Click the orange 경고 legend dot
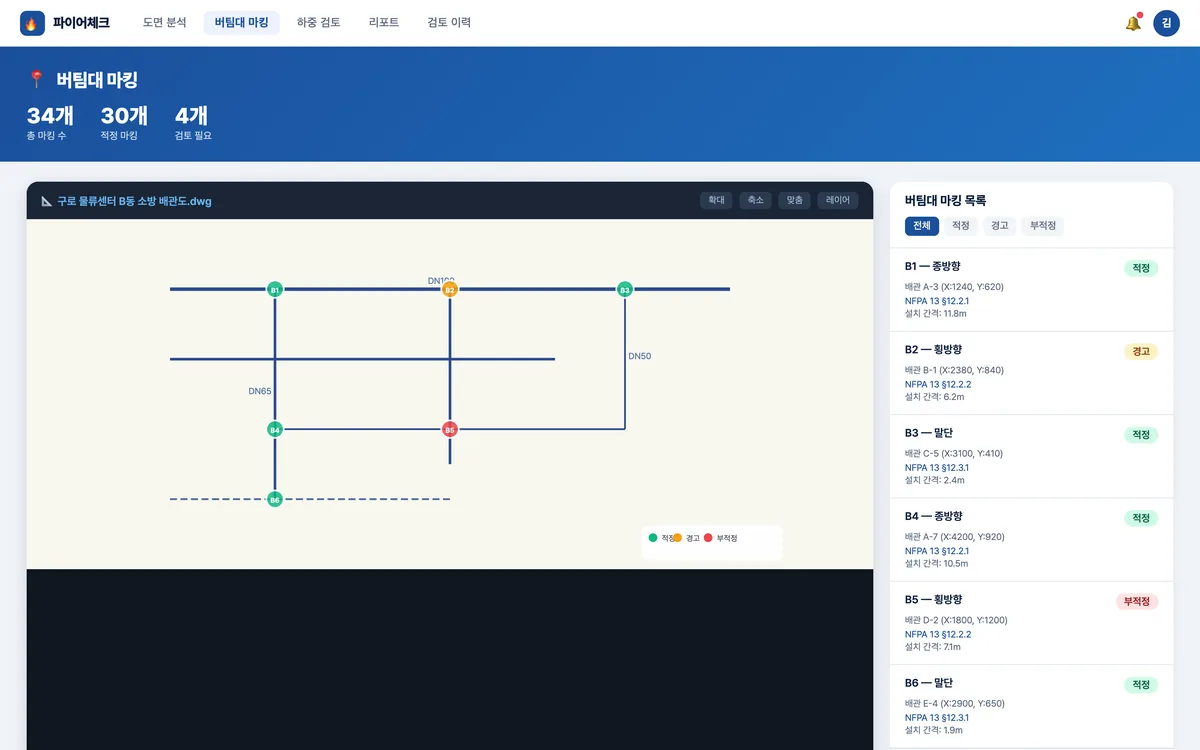Screen dimensions: 1200x750 677,538
